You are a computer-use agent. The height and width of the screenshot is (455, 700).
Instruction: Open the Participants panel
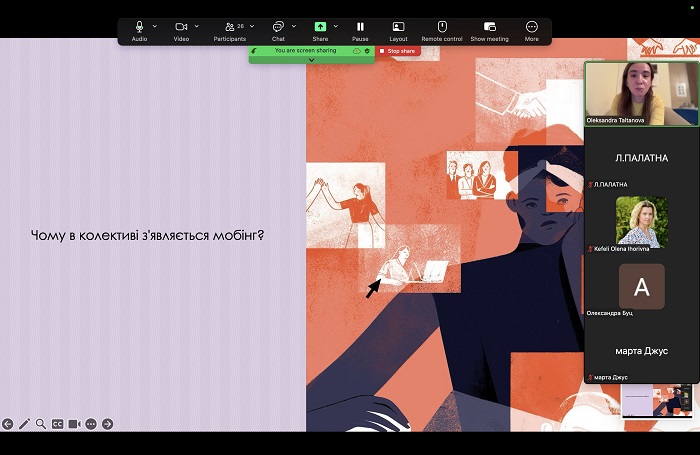[229, 27]
